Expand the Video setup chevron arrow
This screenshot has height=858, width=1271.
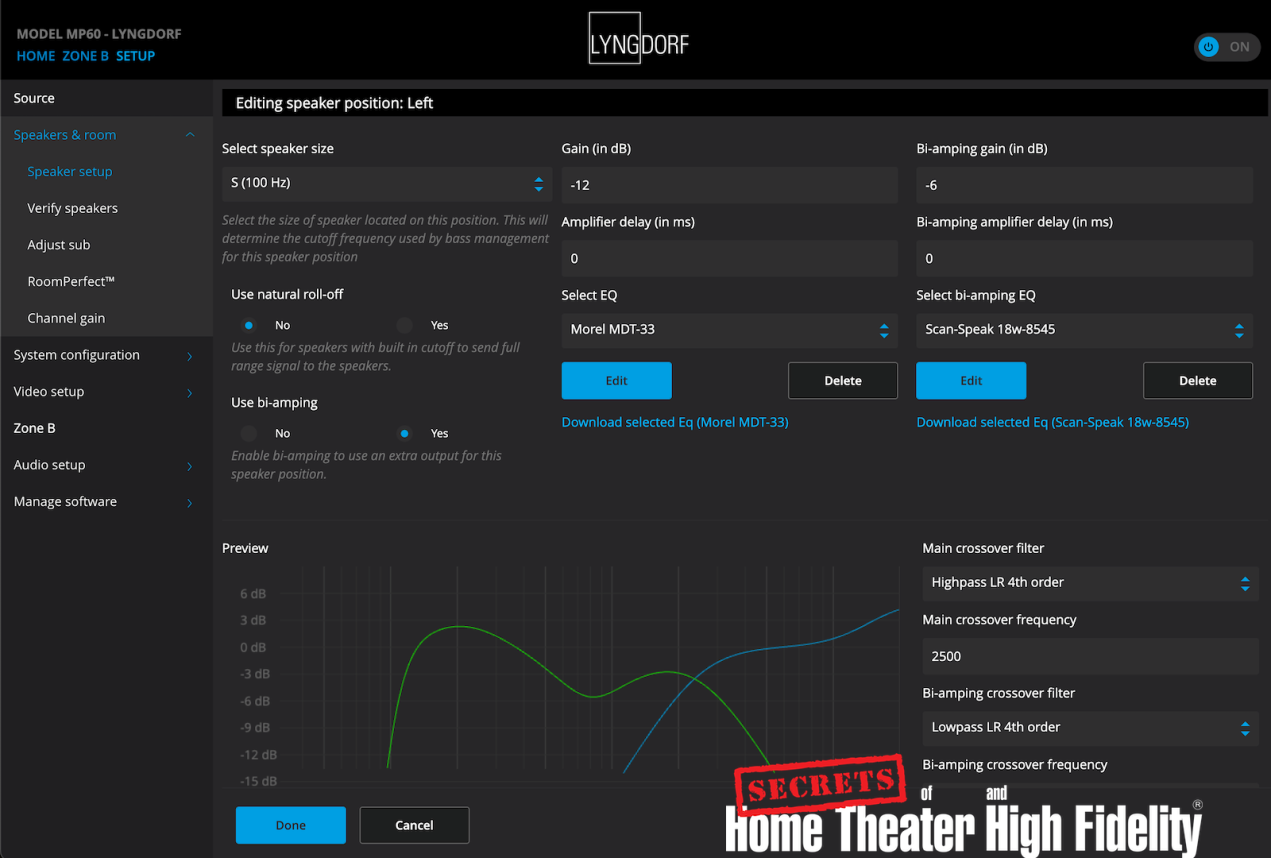click(190, 393)
